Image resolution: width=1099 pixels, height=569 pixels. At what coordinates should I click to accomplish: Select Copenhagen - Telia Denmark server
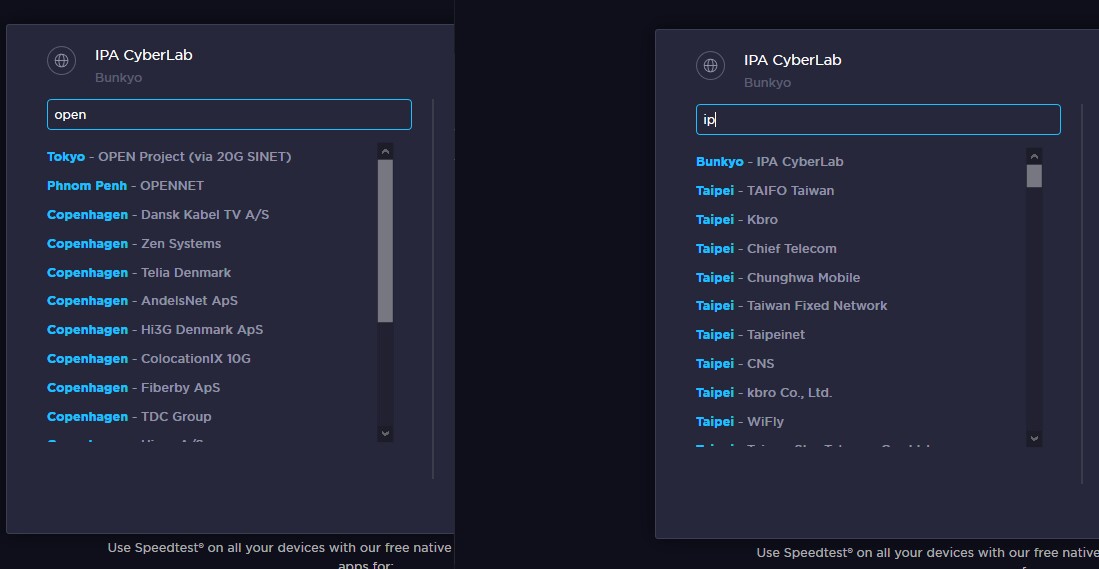[139, 273]
